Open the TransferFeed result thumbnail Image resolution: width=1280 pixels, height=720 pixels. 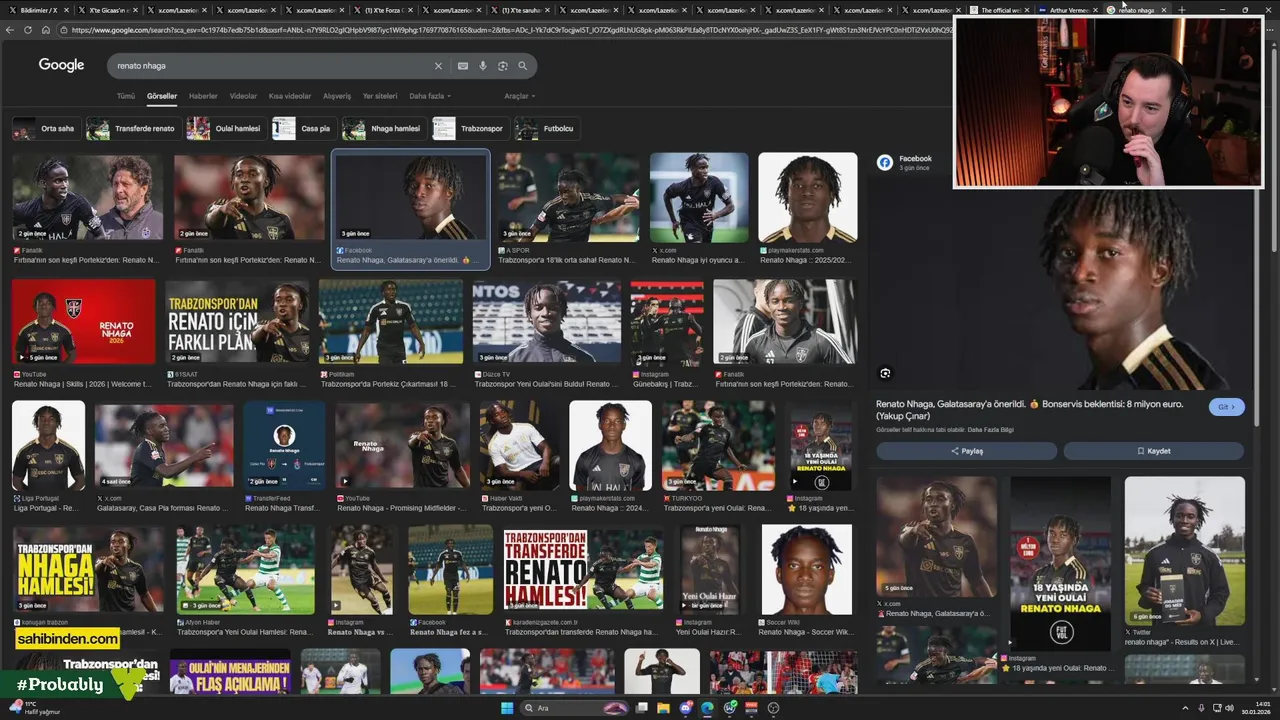click(284, 445)
